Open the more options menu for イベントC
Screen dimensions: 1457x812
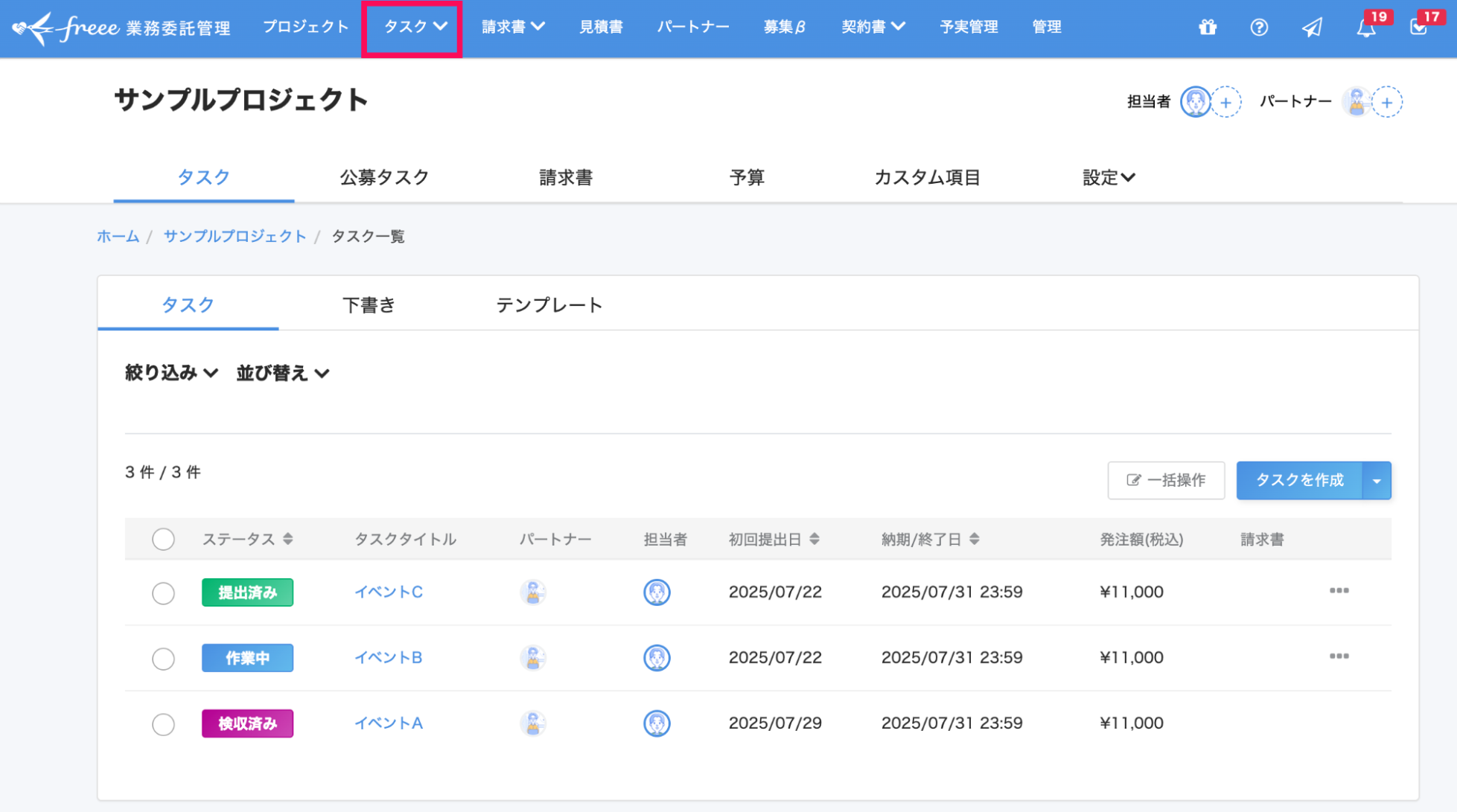pyautogui.click(x=1339, y=591)
